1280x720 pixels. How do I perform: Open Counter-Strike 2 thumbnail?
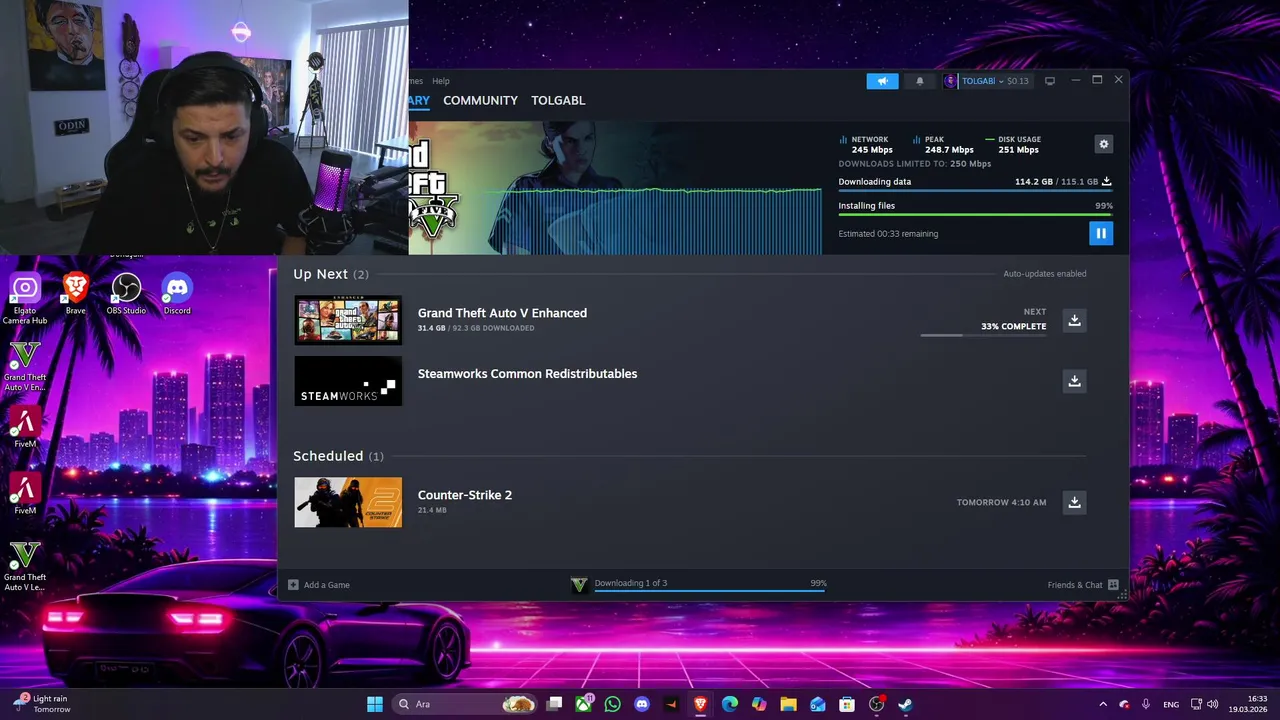(348, 502)
